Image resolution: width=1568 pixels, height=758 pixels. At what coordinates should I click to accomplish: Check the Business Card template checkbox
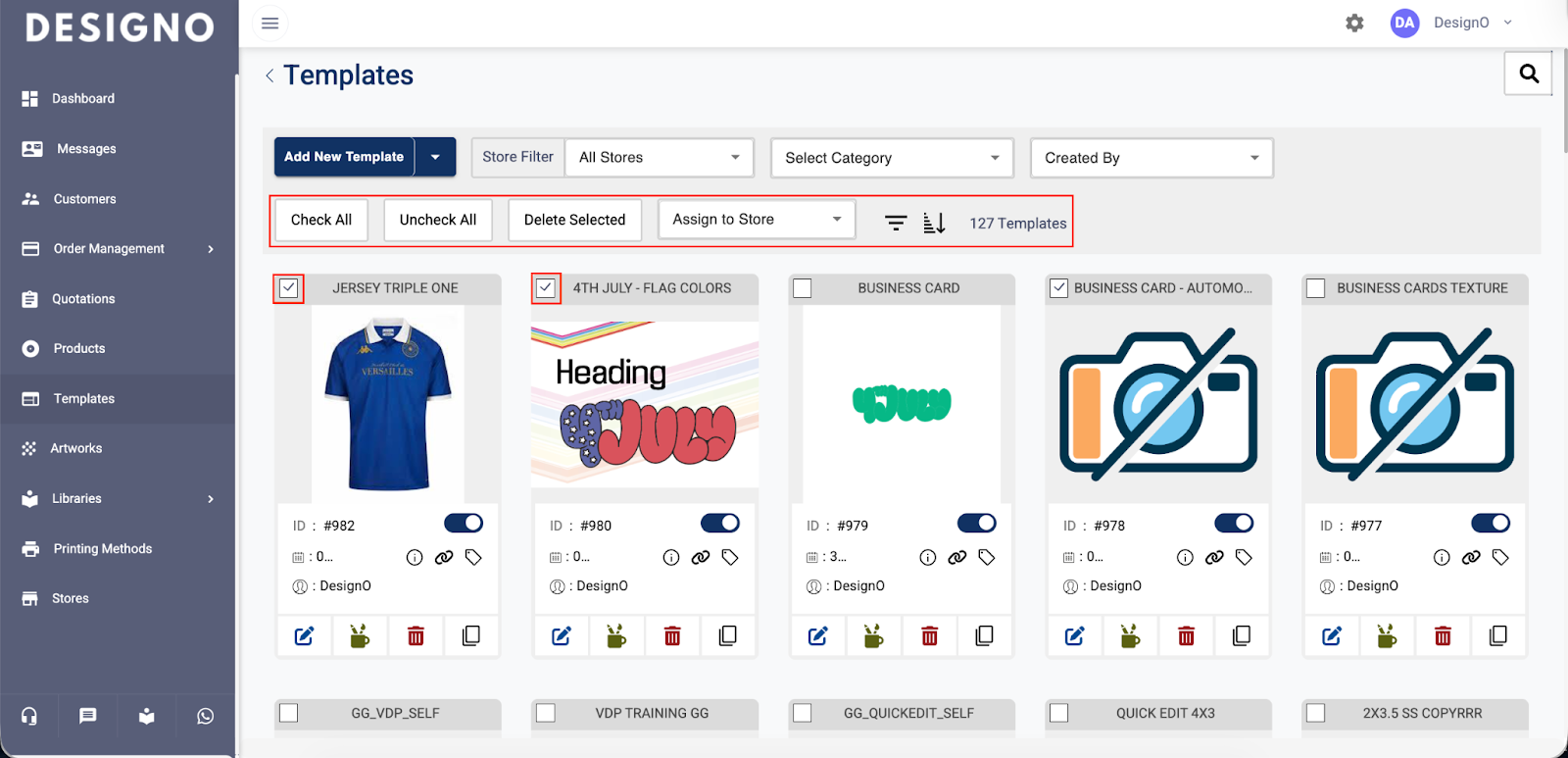pyautogui.click(x=803, y=288)
